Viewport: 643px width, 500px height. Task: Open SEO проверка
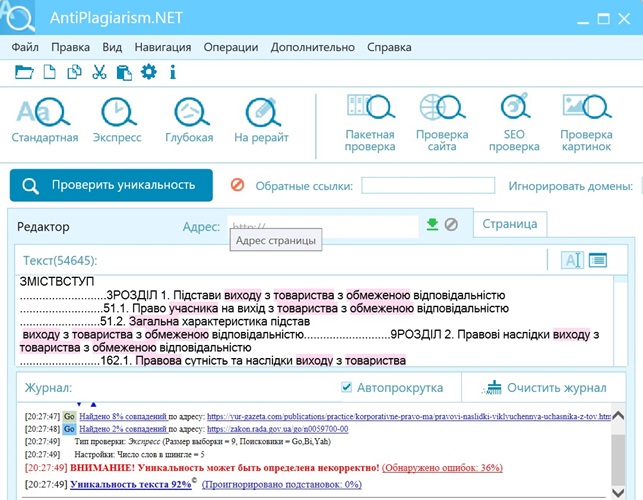coord(514,123)
